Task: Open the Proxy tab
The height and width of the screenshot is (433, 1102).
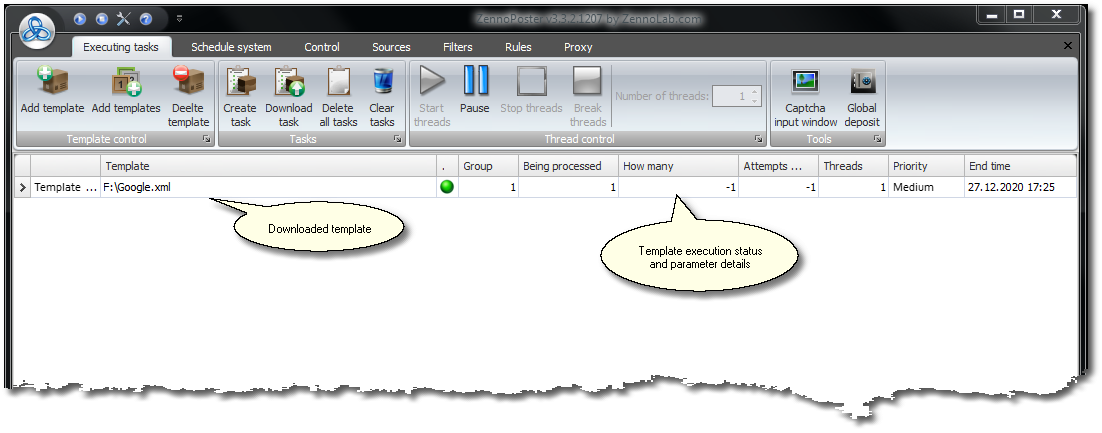Action: (x=578, y=47)
